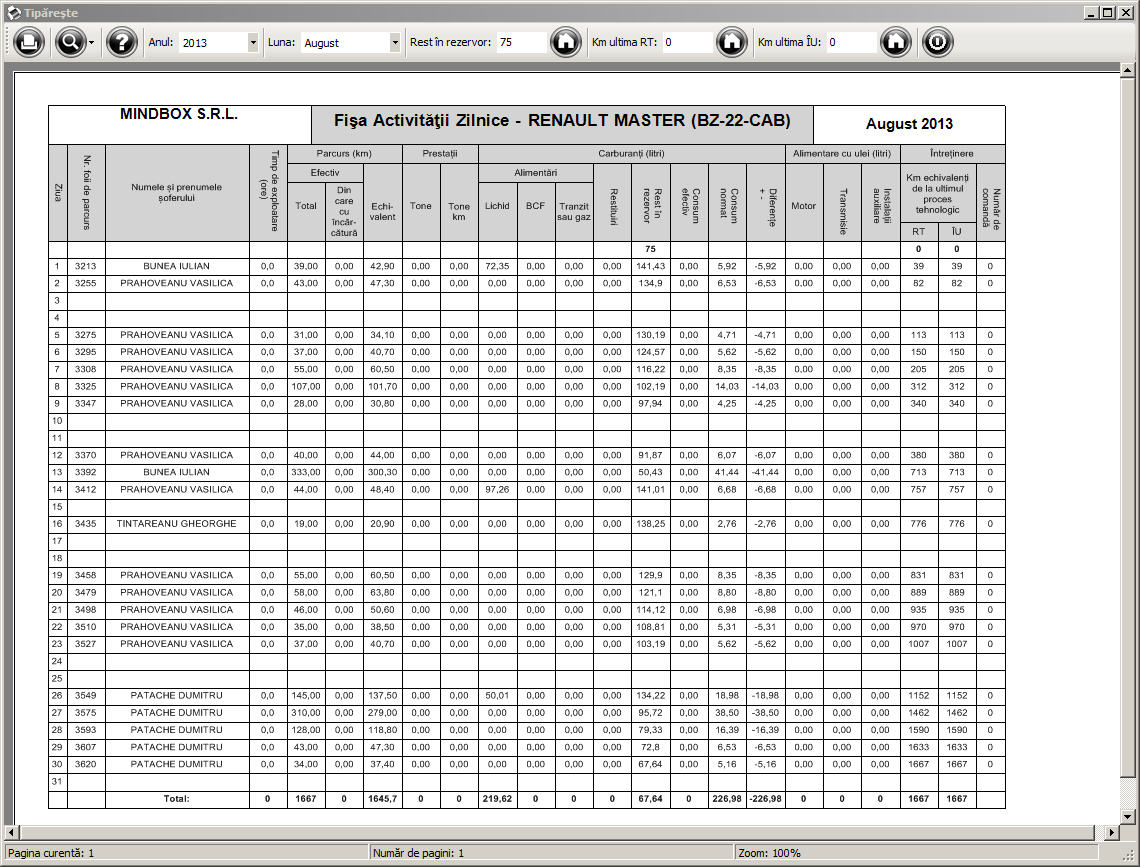
Task: Click the Rest în rezervor input field
Action: pyautogui.click(x=521, y=42)
